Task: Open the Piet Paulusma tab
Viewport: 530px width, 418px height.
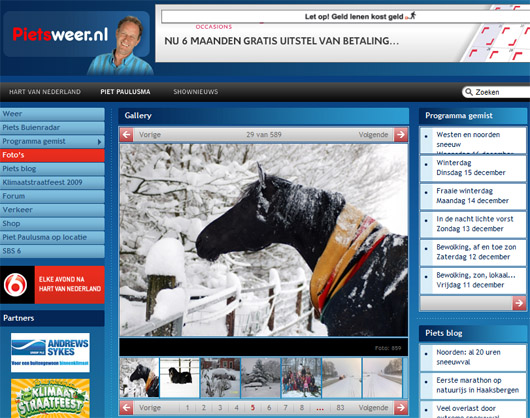Action: coord(125,92)
